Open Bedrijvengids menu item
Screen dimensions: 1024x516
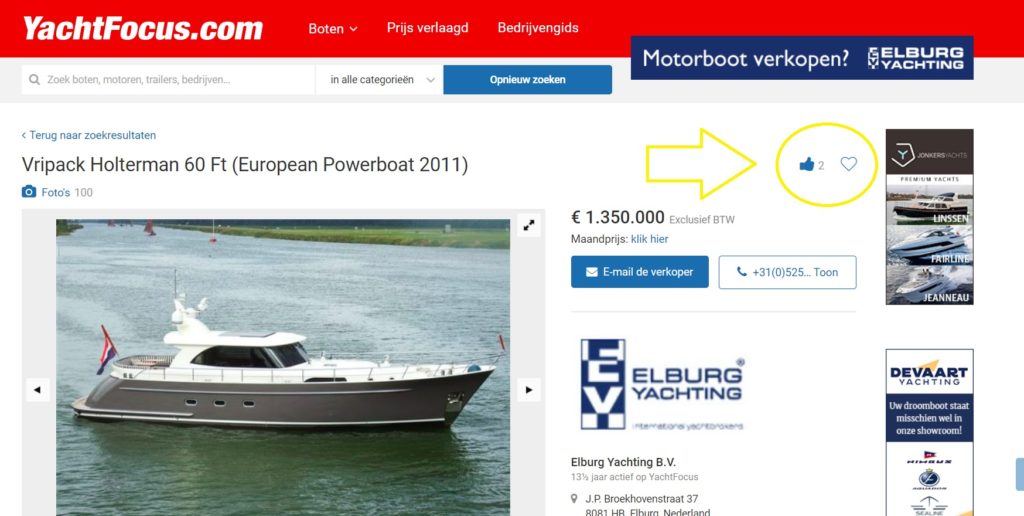(x=538, y=28)
